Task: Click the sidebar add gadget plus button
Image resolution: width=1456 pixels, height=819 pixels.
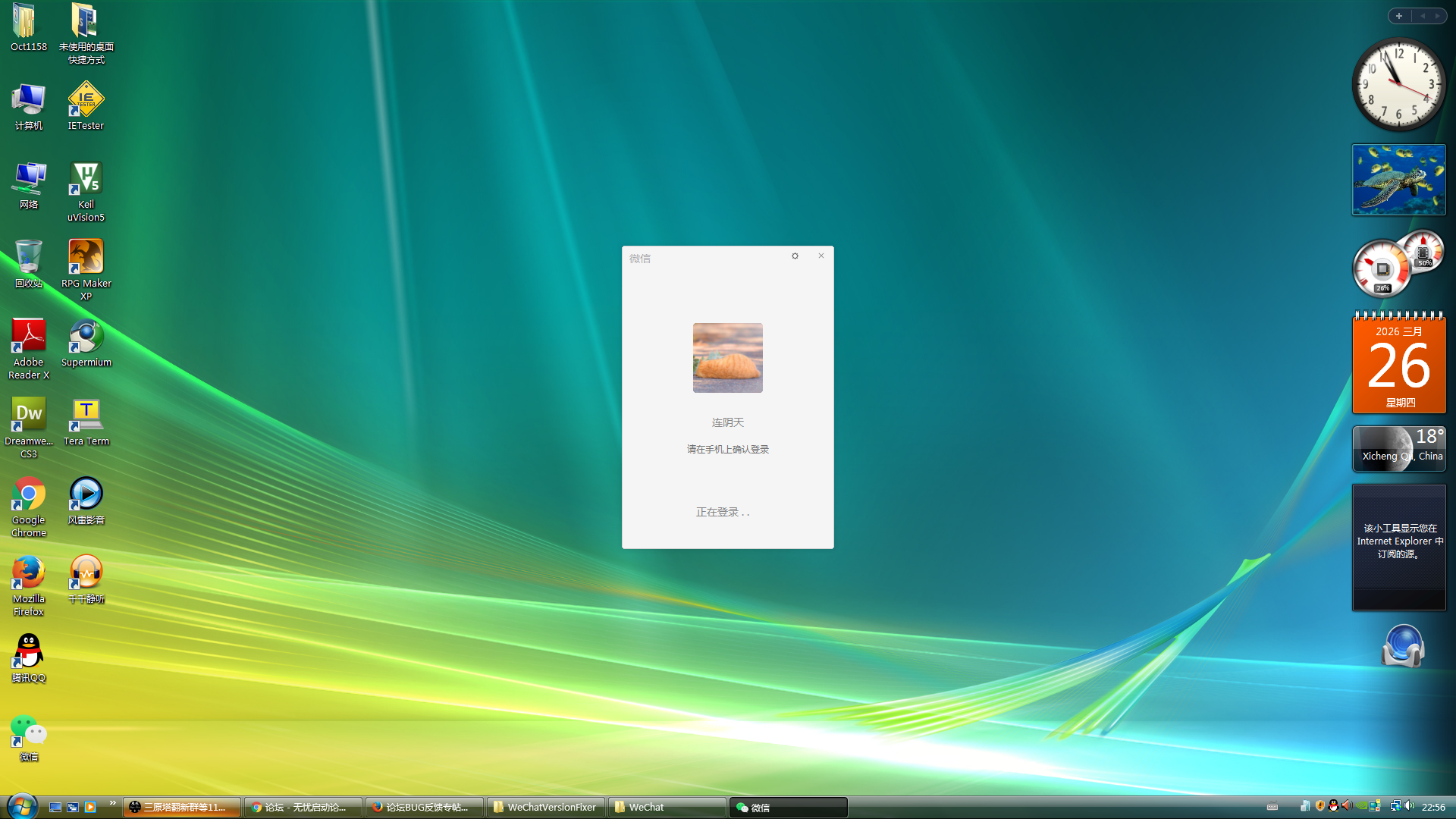Action: point(1399,16)
